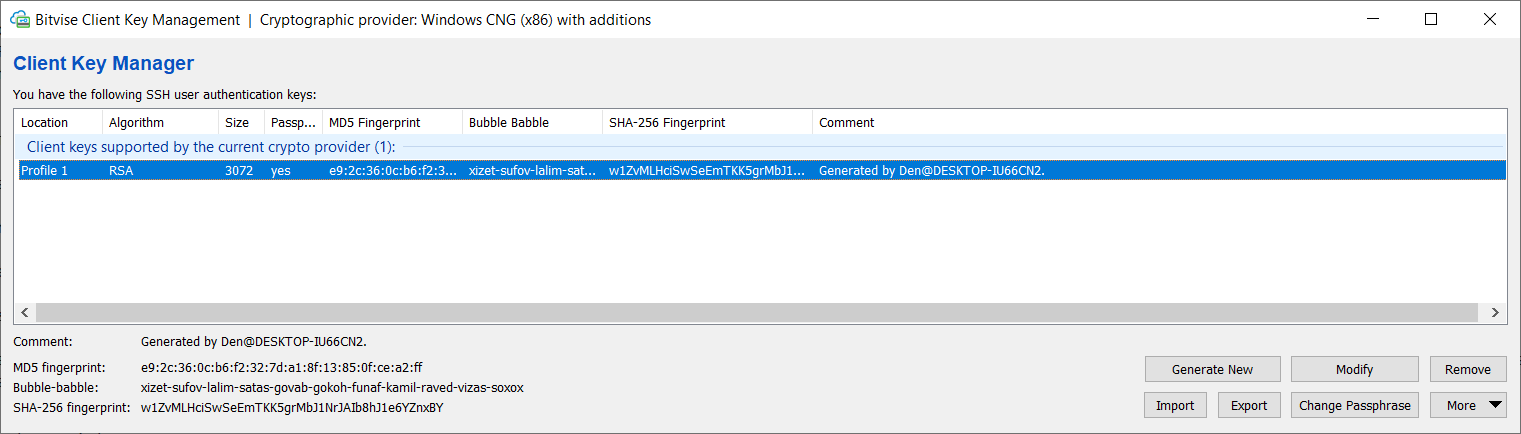Sort by the Algorithm column header

160,122
